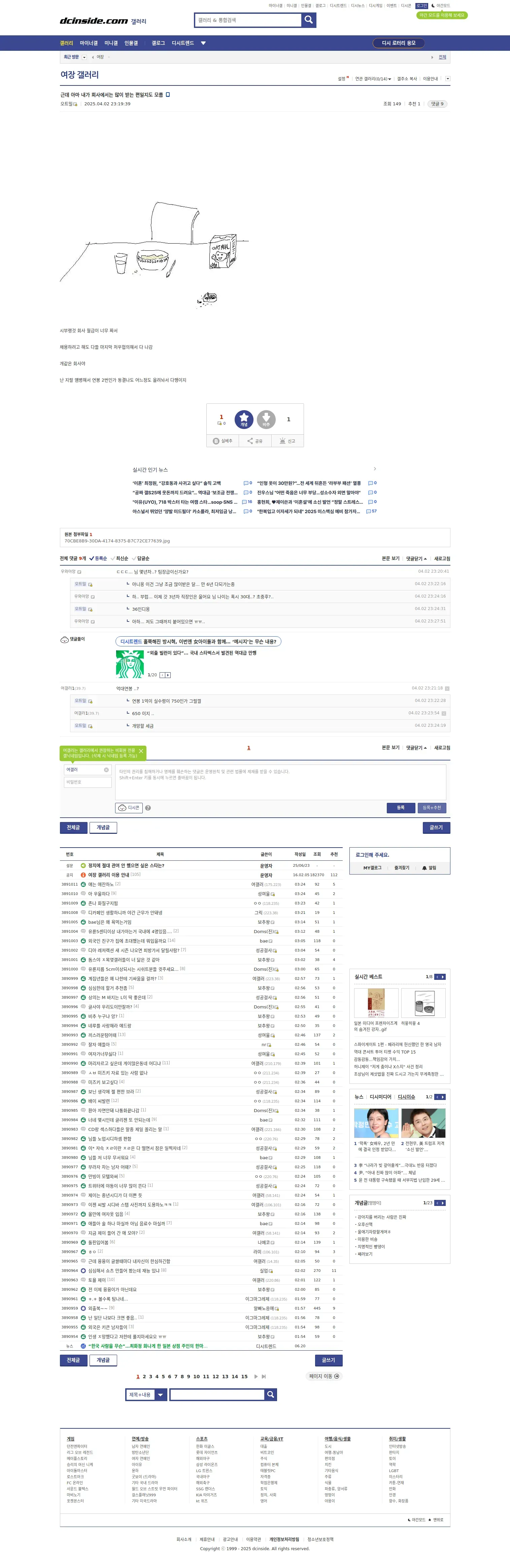Click the 비밀번호 password field
The height and width of the screenshot is (1568, 510).
click(87, 782)
